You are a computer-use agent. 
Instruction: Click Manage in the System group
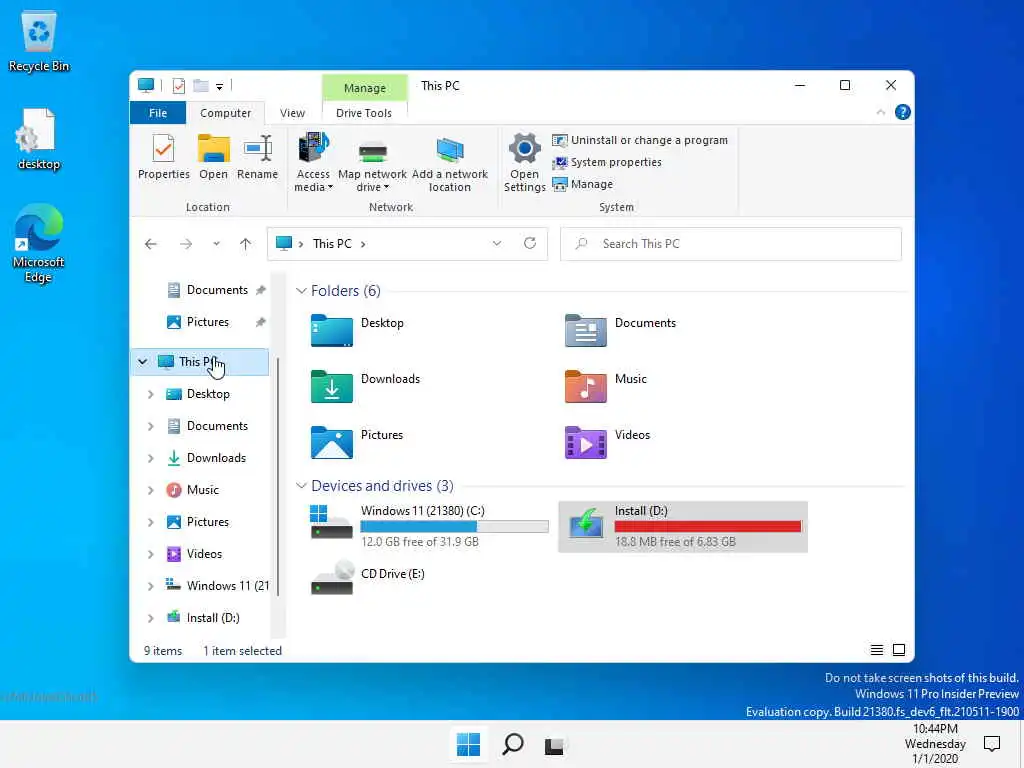click(583, 184)
